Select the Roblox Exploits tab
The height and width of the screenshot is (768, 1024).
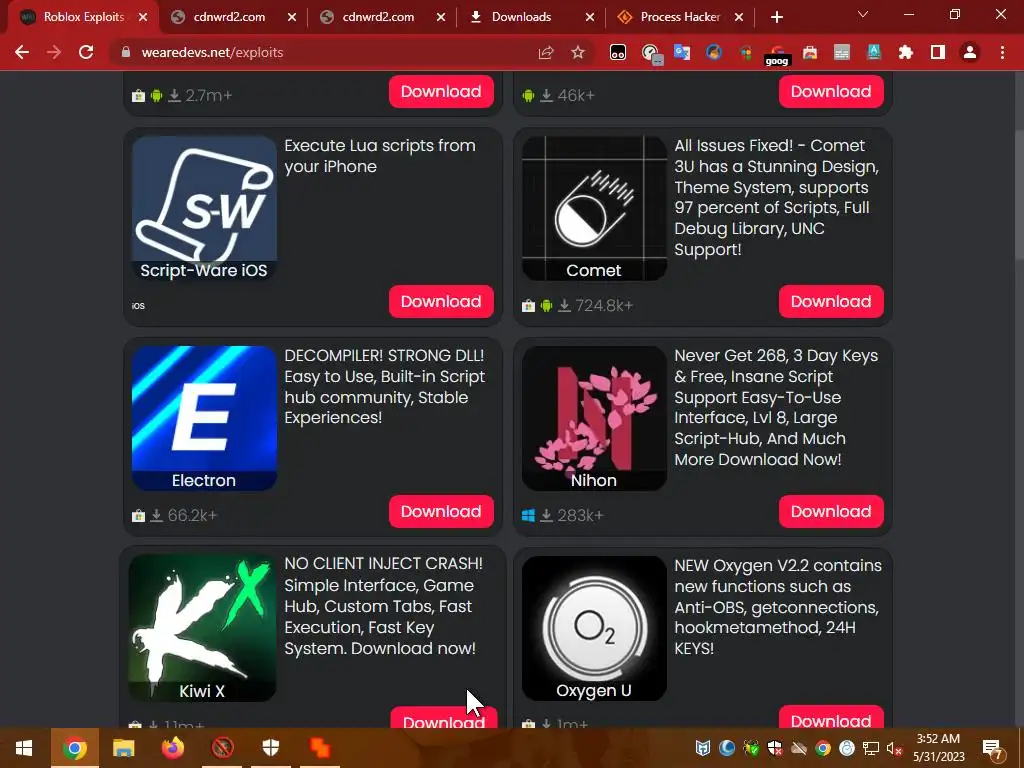click(x=84, y=17)
